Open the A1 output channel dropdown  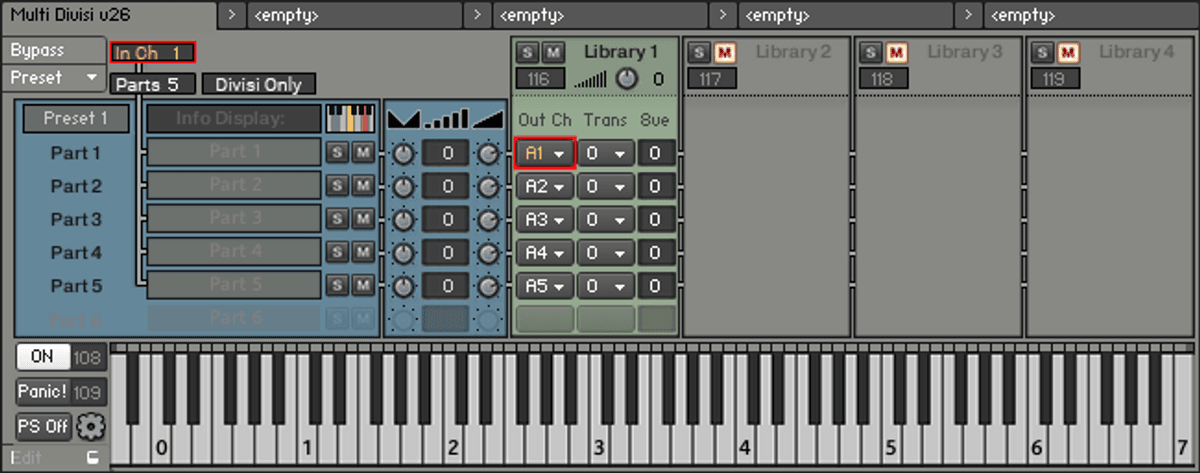click(545, 154)
